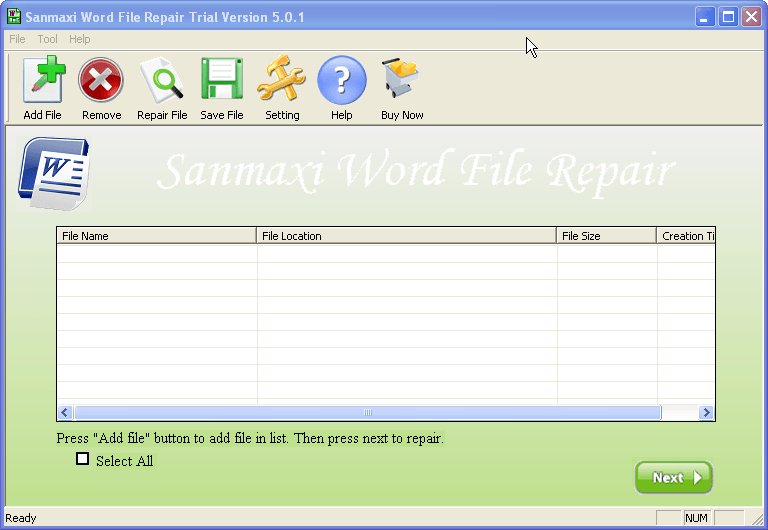Click the Save File floppy icon

click(222, 78)
